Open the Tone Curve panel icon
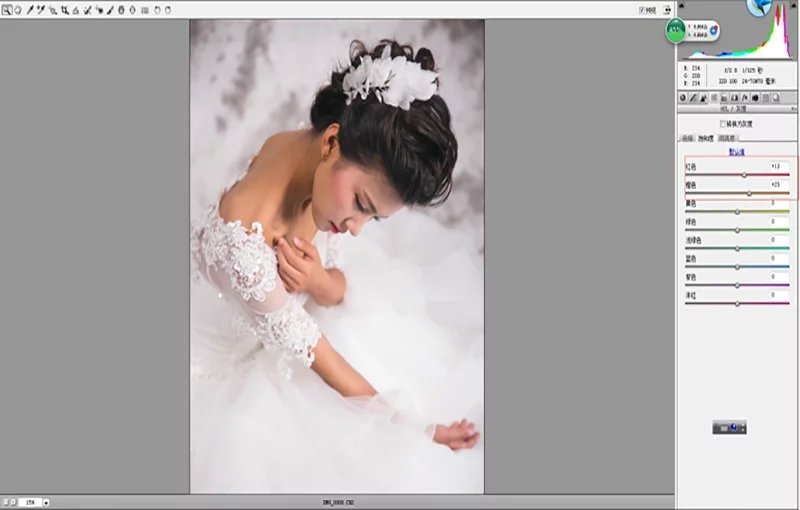800x510 pixels. pyautogui.click(x=693, y=97)
